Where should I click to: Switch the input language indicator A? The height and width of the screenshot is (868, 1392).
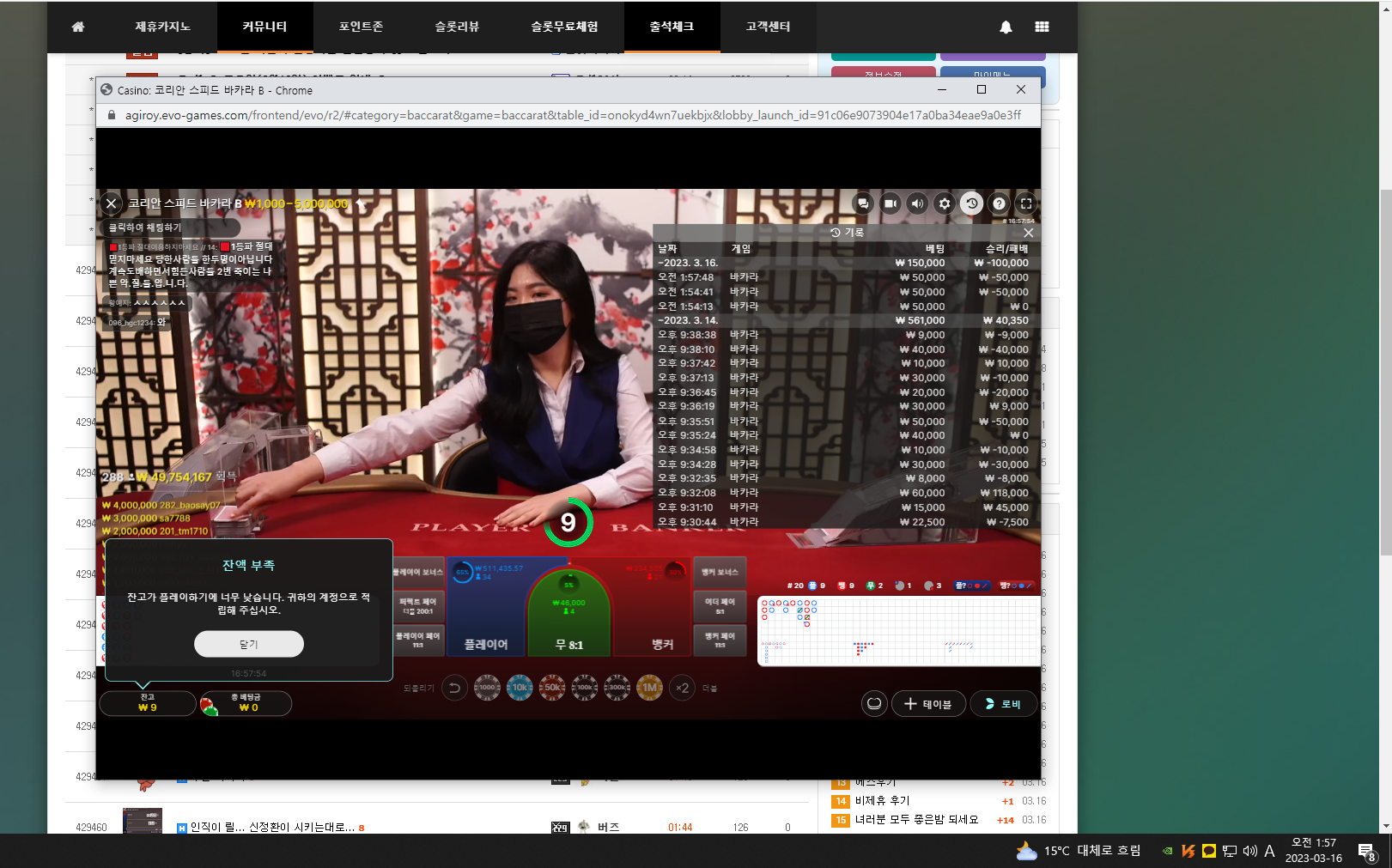(x=1269, y=851)
